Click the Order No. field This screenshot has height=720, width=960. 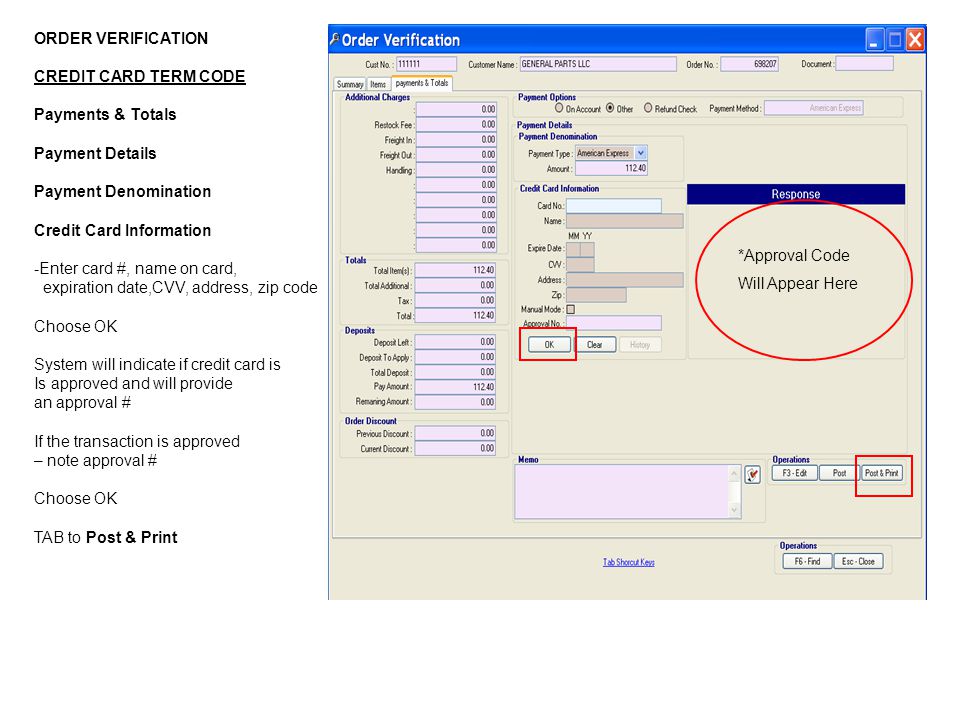pyautogui.click(x=749, y=64)
